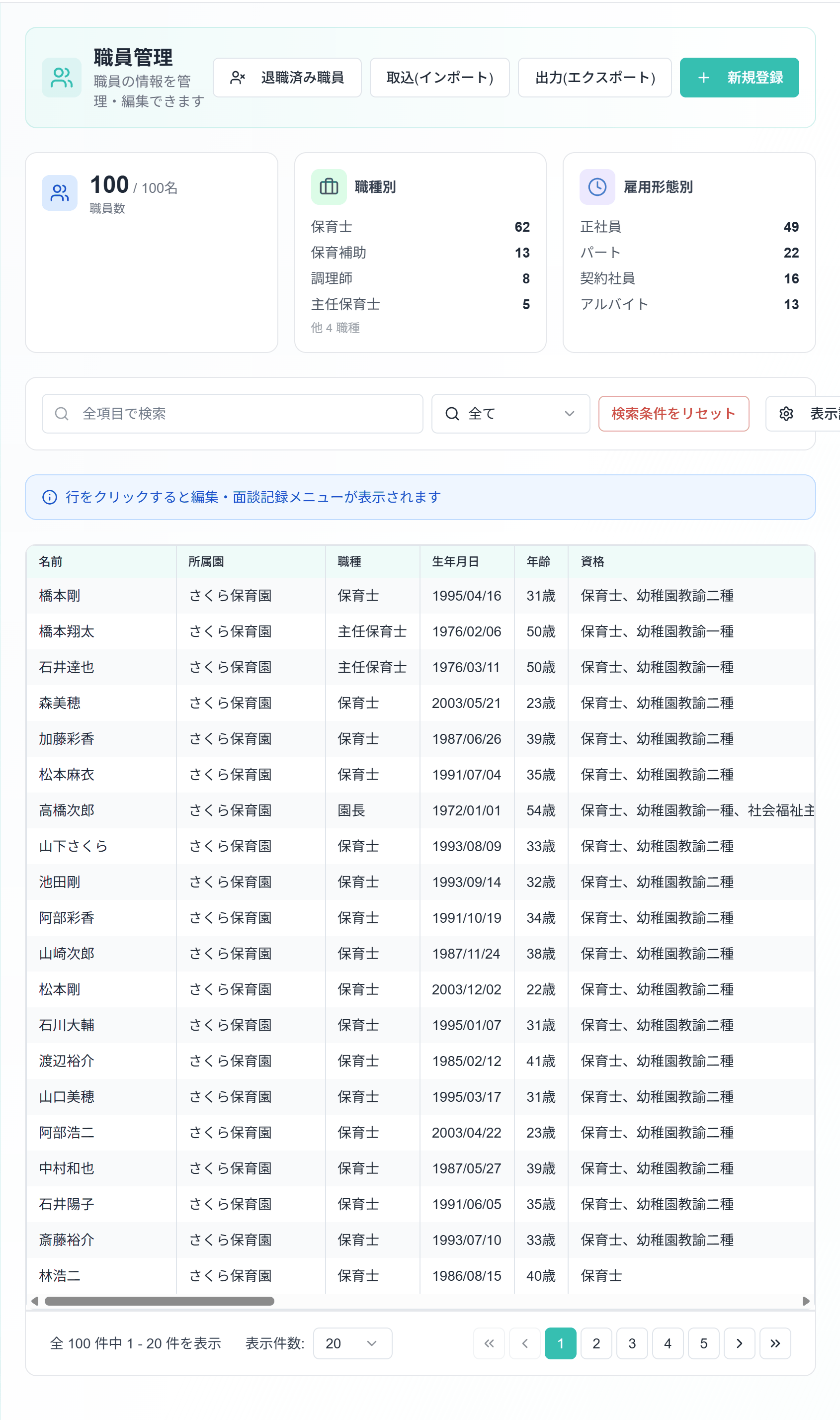The image size is (840, 1420).
Task: Click the info icon in the blue notice
Action: pyautogui.click(x=50, y=497)
